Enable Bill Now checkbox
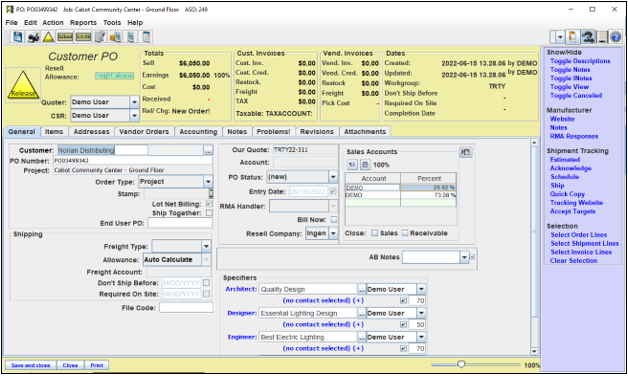Image resolution: width=628 pixels, height=376 pixels. 334,219
